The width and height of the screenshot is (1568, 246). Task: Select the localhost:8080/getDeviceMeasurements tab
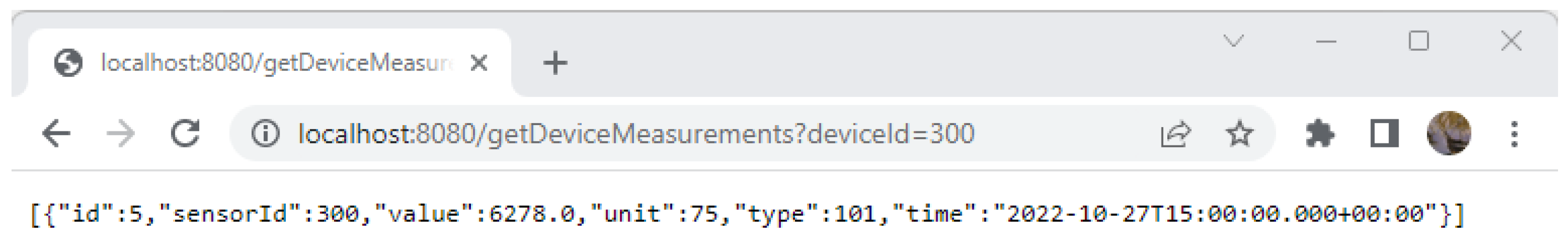(x=274, y=63)
